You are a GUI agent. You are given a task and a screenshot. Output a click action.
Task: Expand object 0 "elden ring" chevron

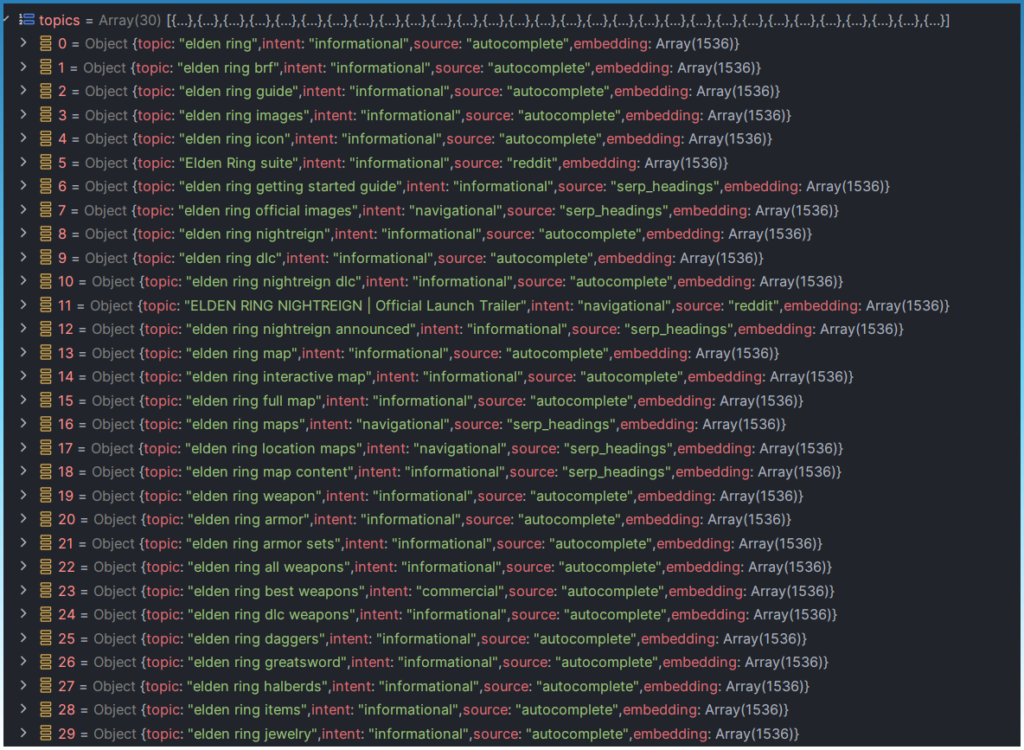tap(24, 44)
